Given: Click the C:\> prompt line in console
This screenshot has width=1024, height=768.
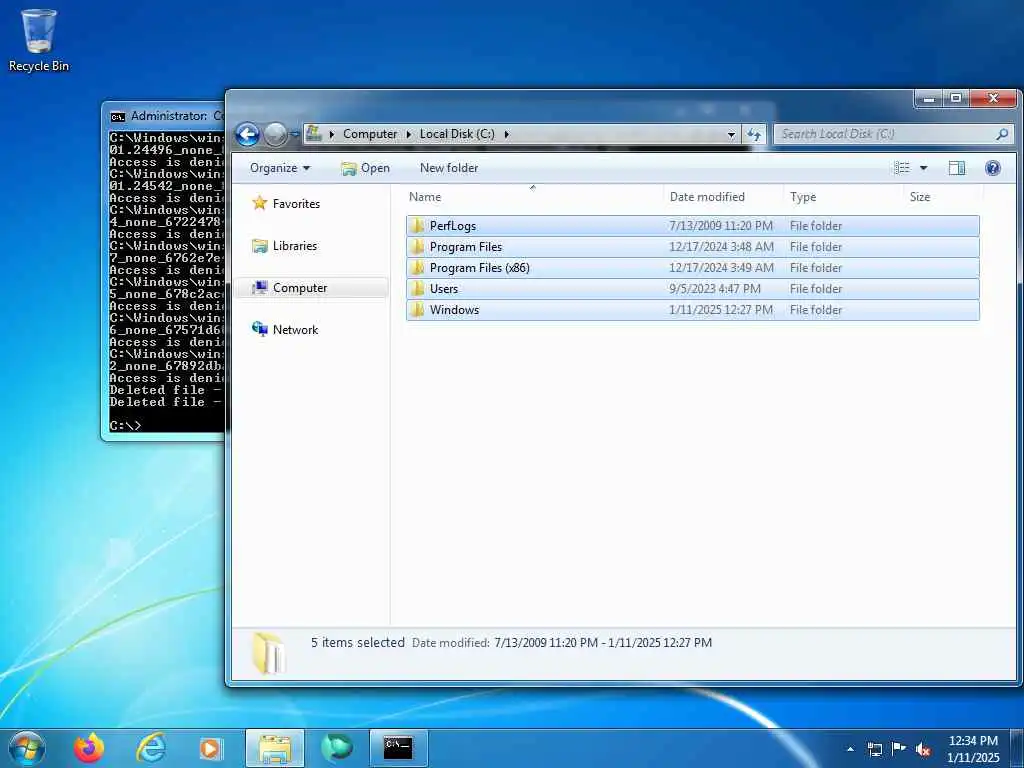Looking at the screenshot, I should point(125,425).
